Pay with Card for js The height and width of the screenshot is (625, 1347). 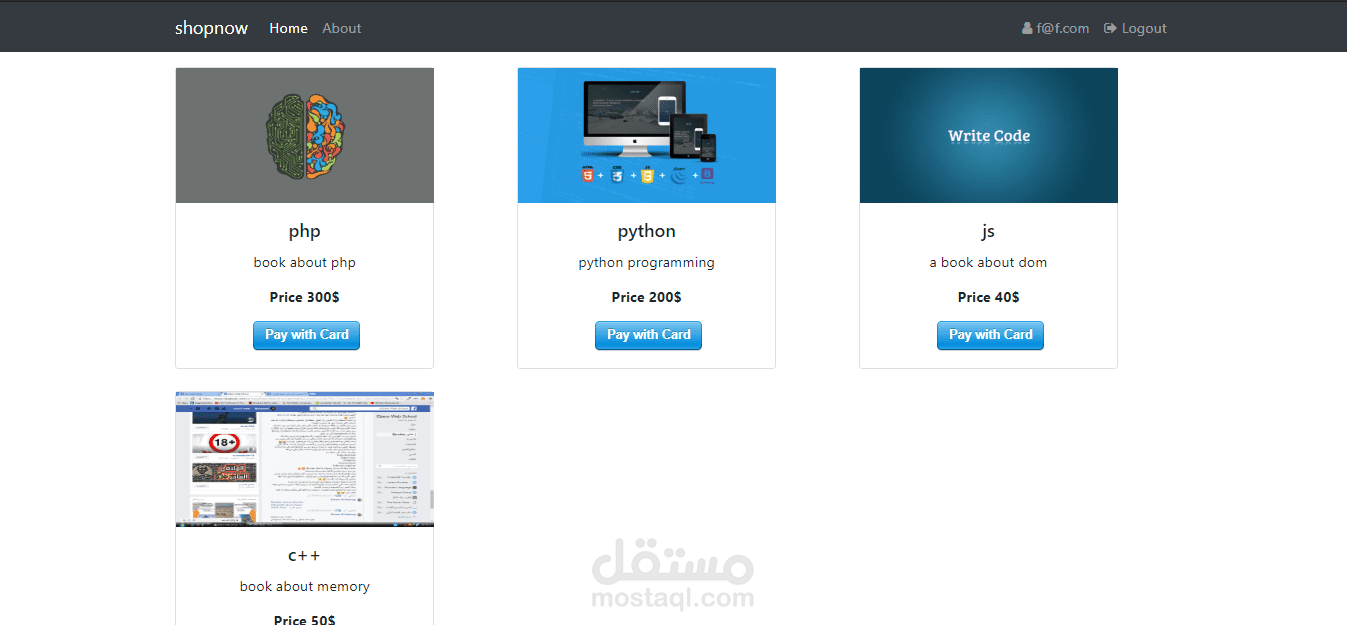click(990, 335)
